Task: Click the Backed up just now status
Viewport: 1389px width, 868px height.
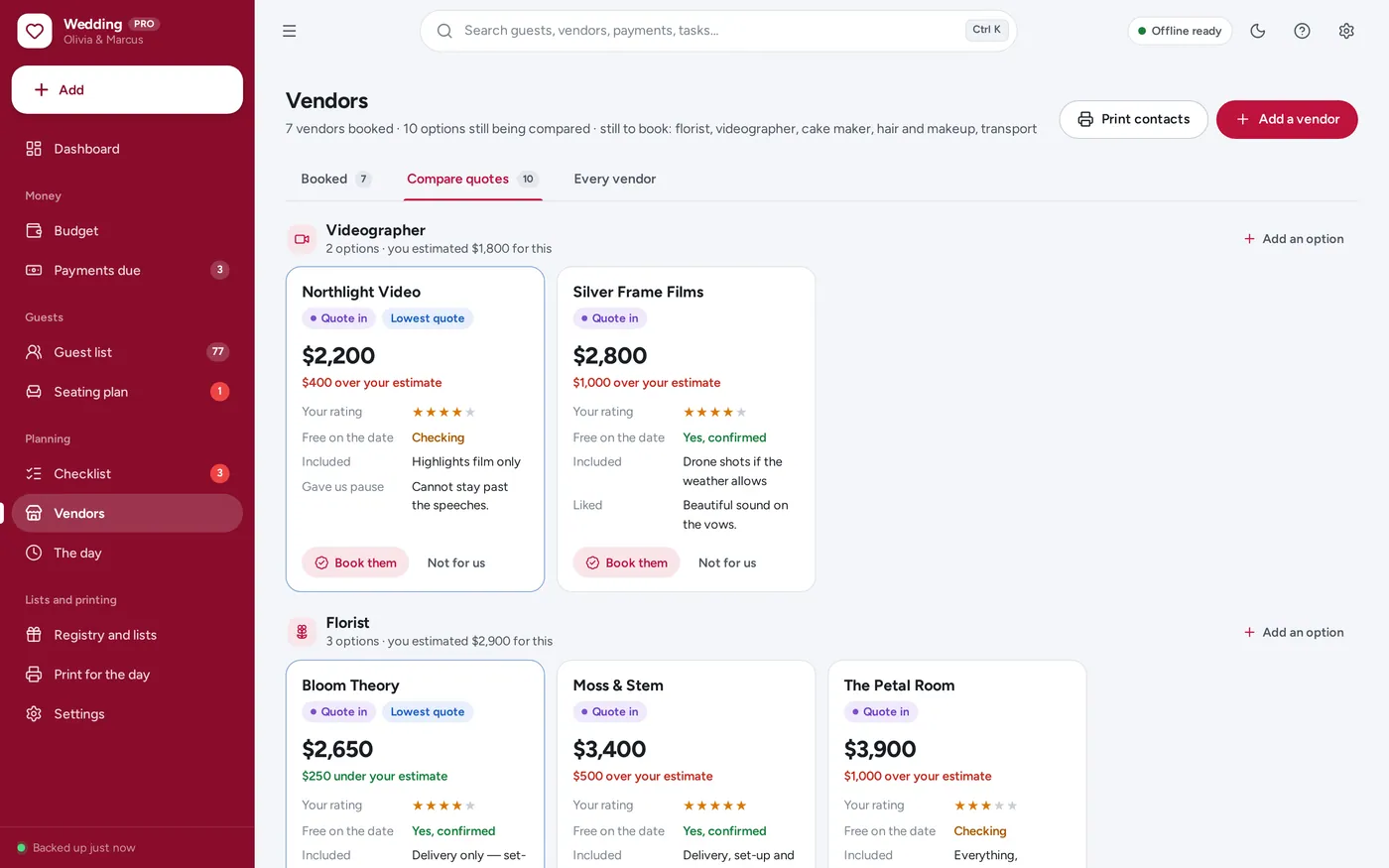Action: click(76, 848)
